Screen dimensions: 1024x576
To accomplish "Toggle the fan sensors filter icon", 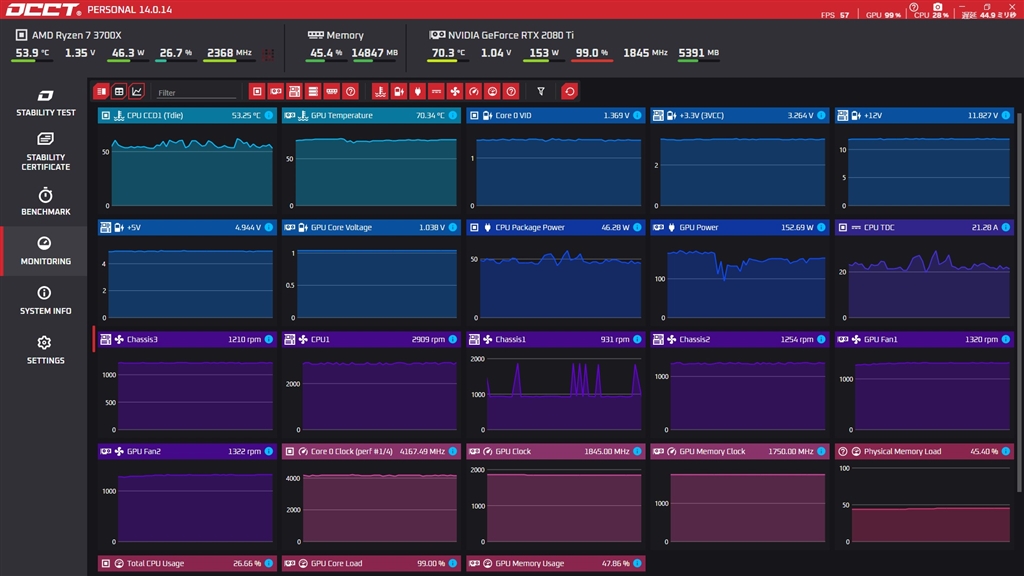I will point(455,91).
